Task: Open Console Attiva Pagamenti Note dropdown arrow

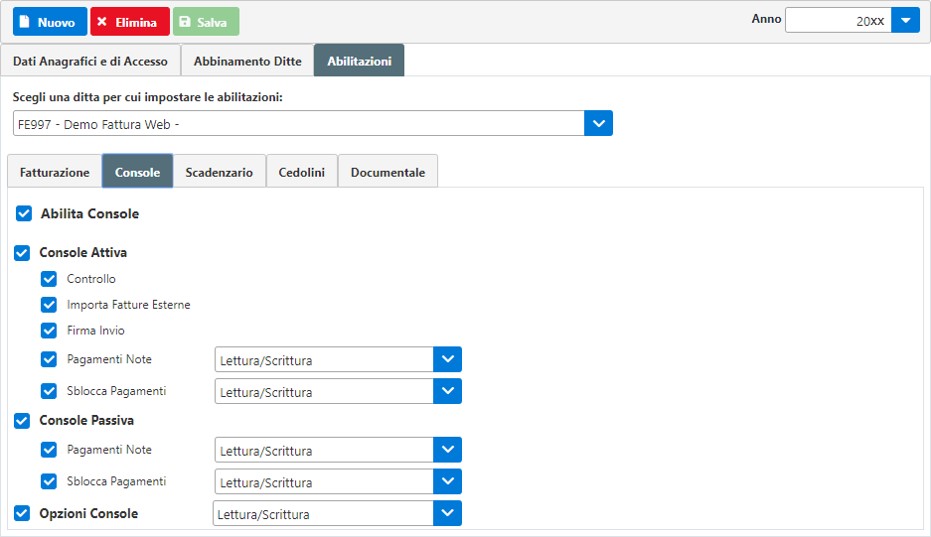Action: click(448, 359)
